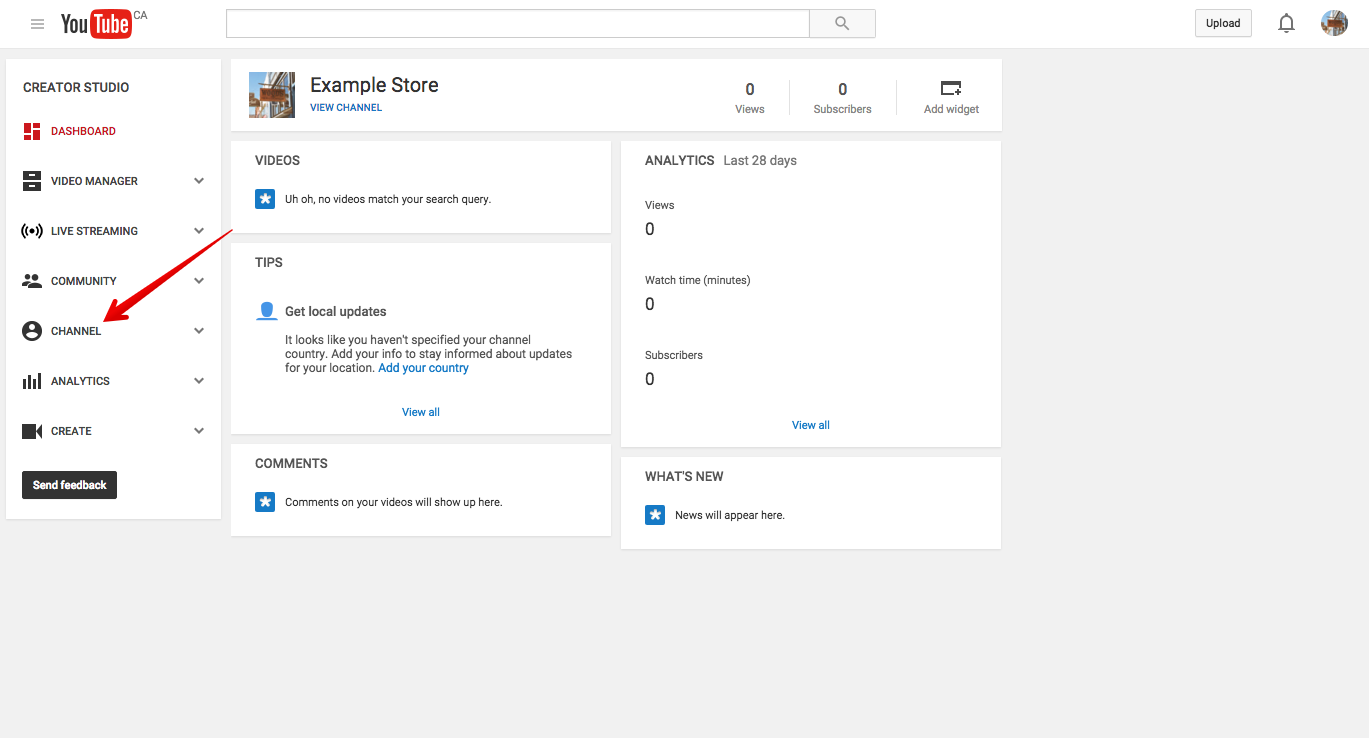This screenshot has width=1369, height=738.
Task: Click the Add widget icon
Action: (x=951, y=89)
